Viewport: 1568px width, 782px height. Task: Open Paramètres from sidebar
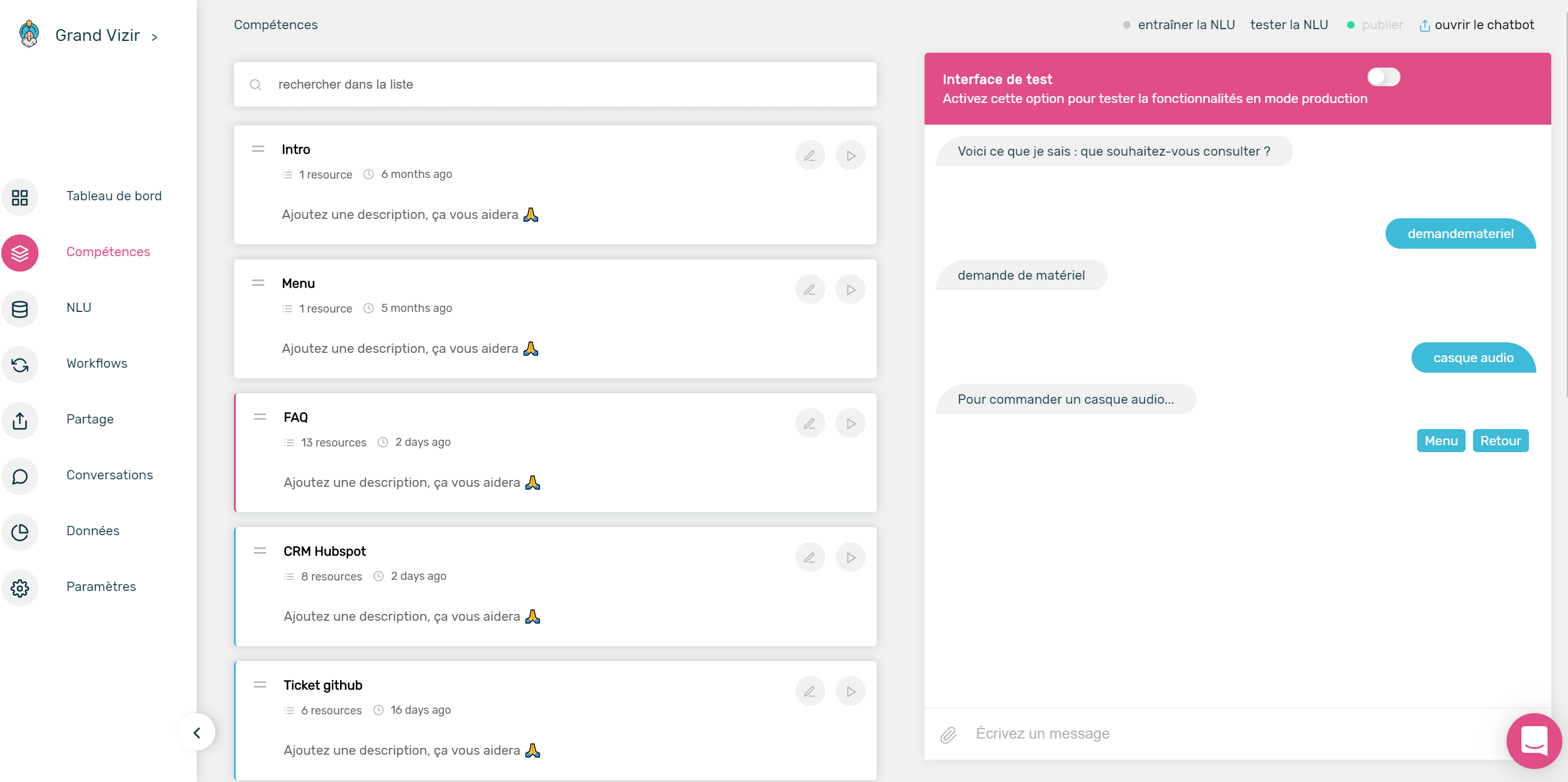[101, 587]
